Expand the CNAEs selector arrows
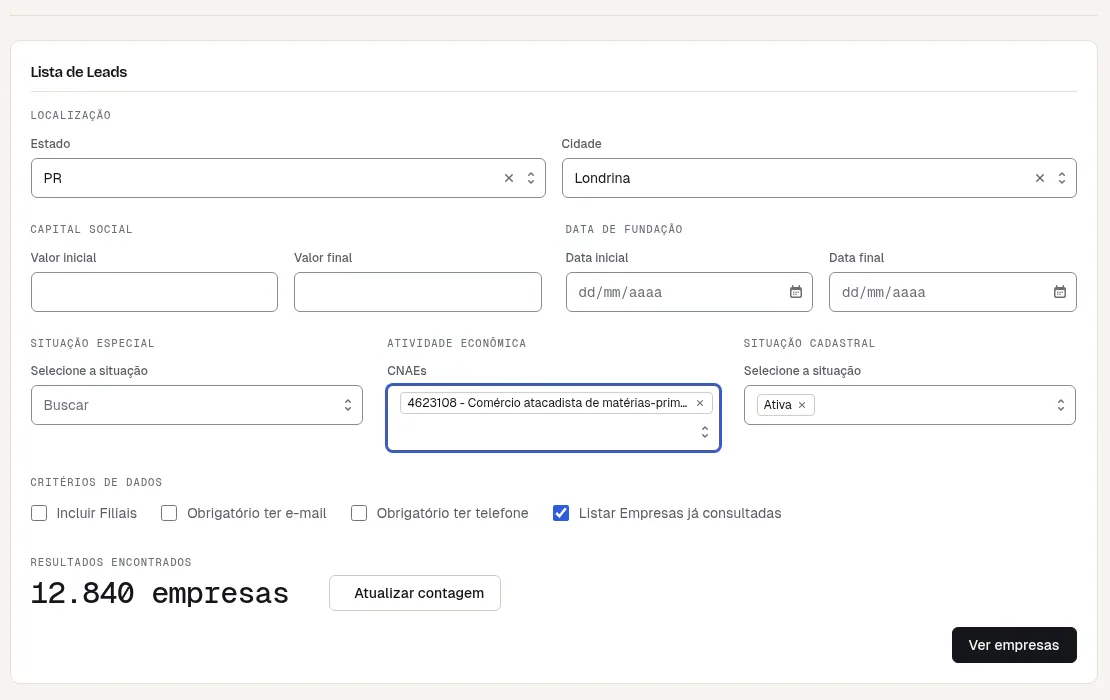 point(705,432)
